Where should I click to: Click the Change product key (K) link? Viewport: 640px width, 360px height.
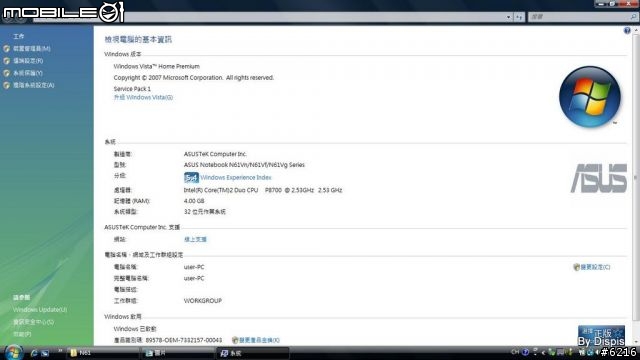coord(259,340)
